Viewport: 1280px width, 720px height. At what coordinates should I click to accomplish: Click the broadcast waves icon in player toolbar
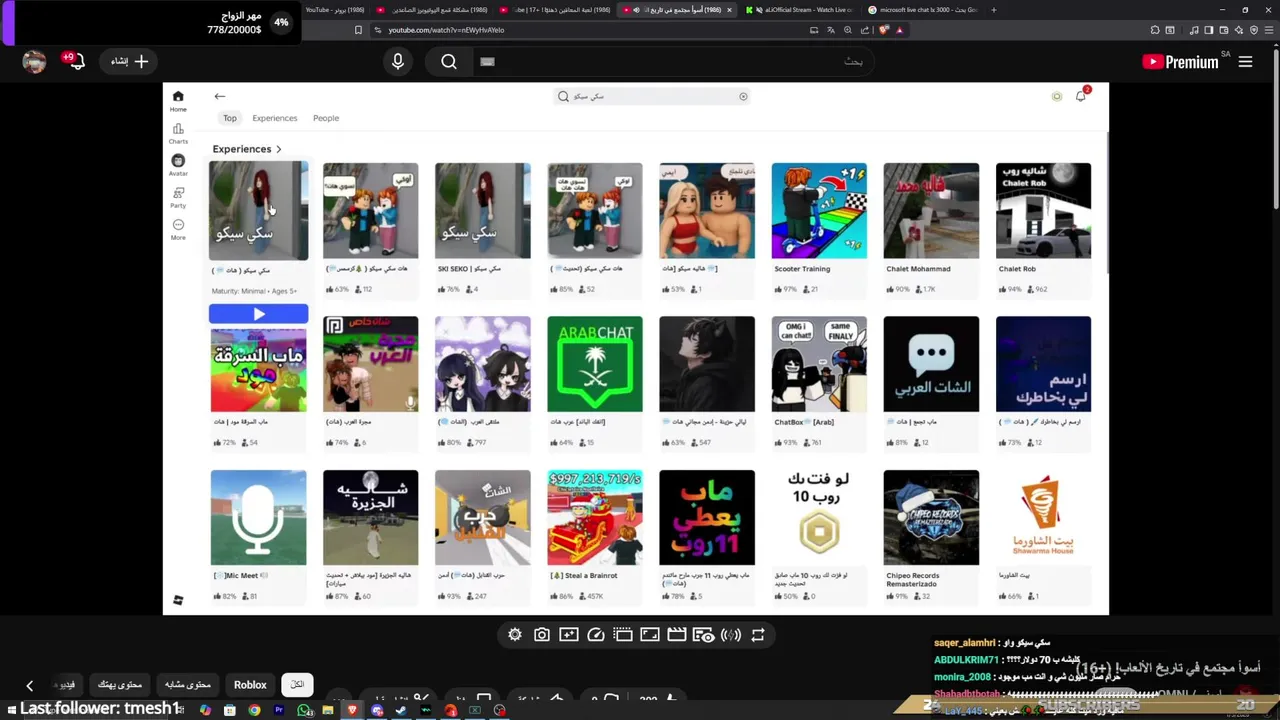coord(731,635)
